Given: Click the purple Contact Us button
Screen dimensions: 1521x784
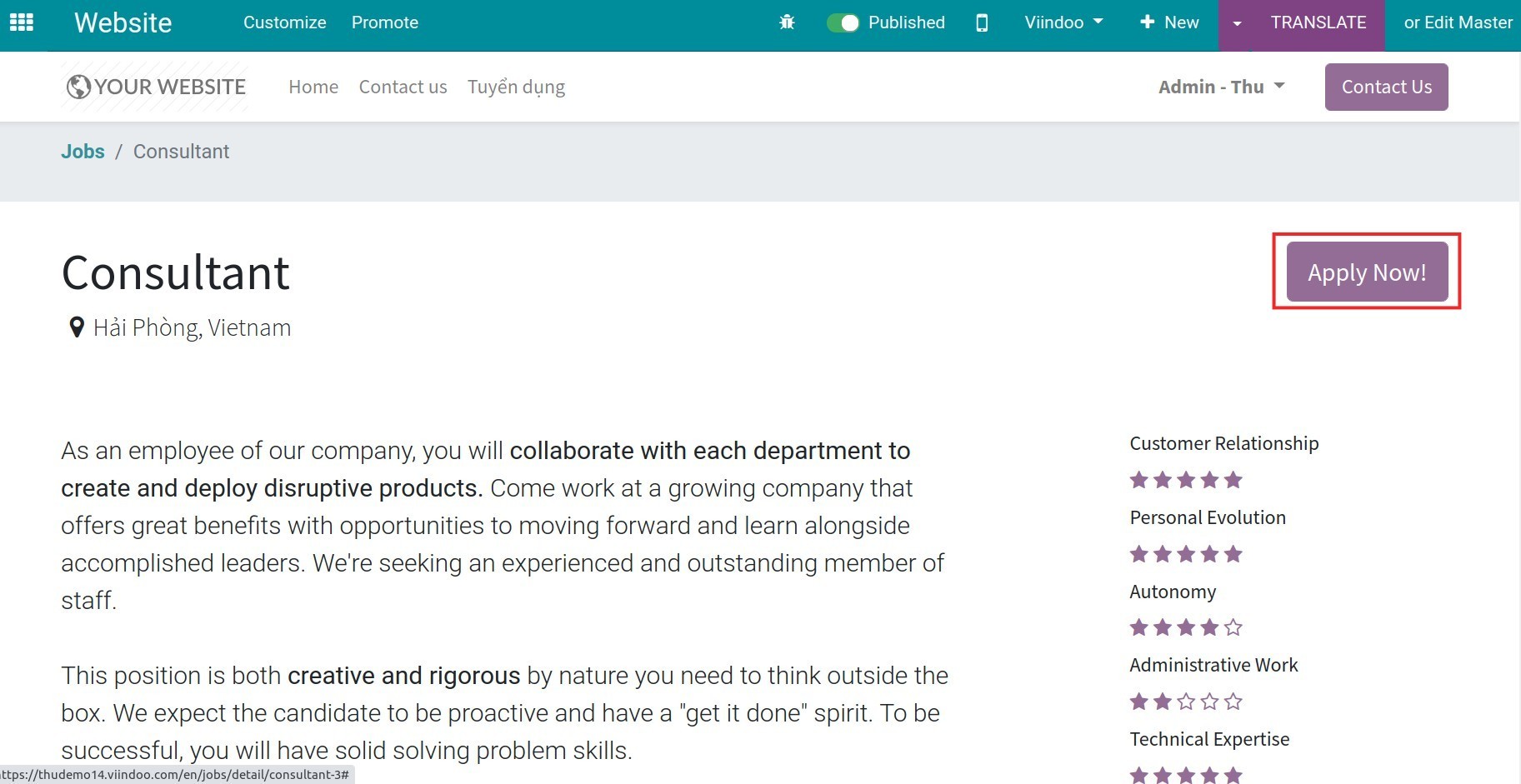Looking at the screenshot, I should (1386, 87).
